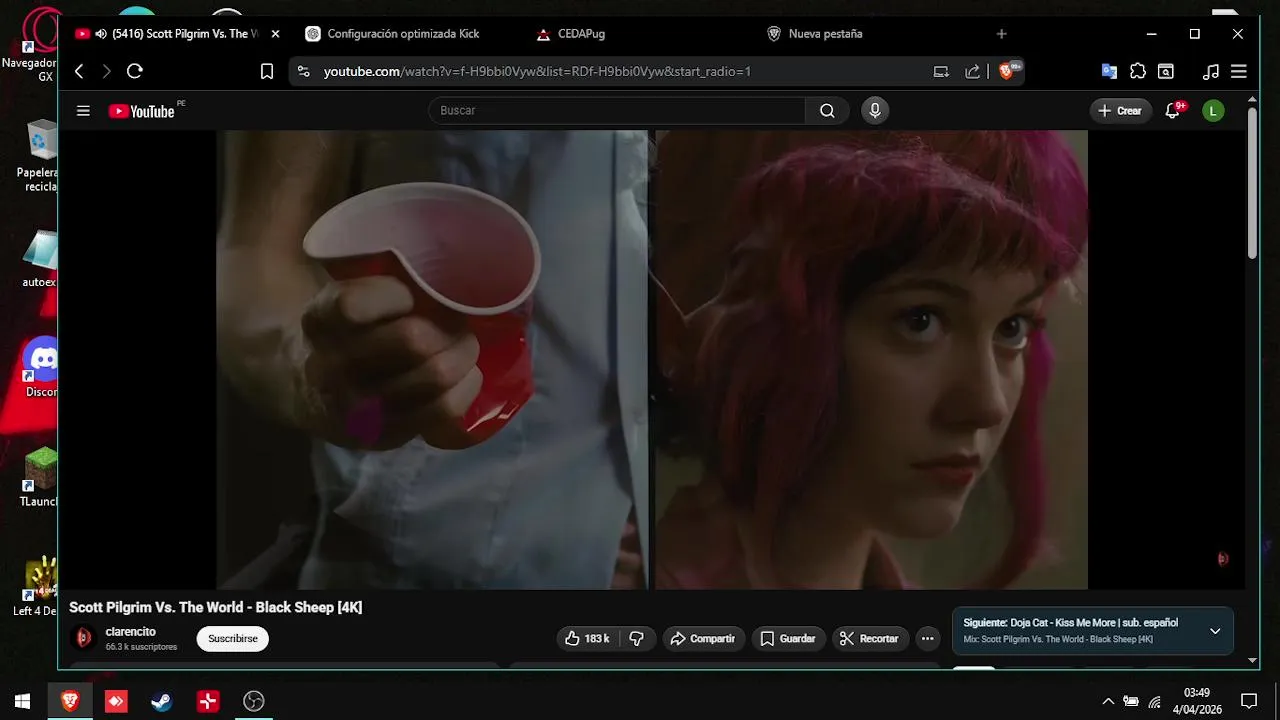Open the extensions puzzle icon
Image resolution: width=1280 pixels, height=720 pixels.
[x=1138, y=71]
